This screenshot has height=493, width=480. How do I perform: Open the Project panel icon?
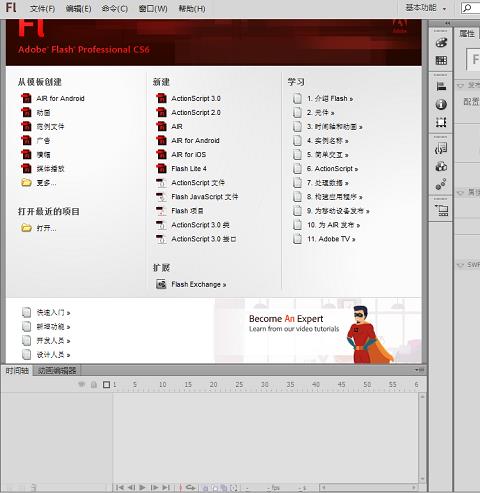click(x=442, y=210)
